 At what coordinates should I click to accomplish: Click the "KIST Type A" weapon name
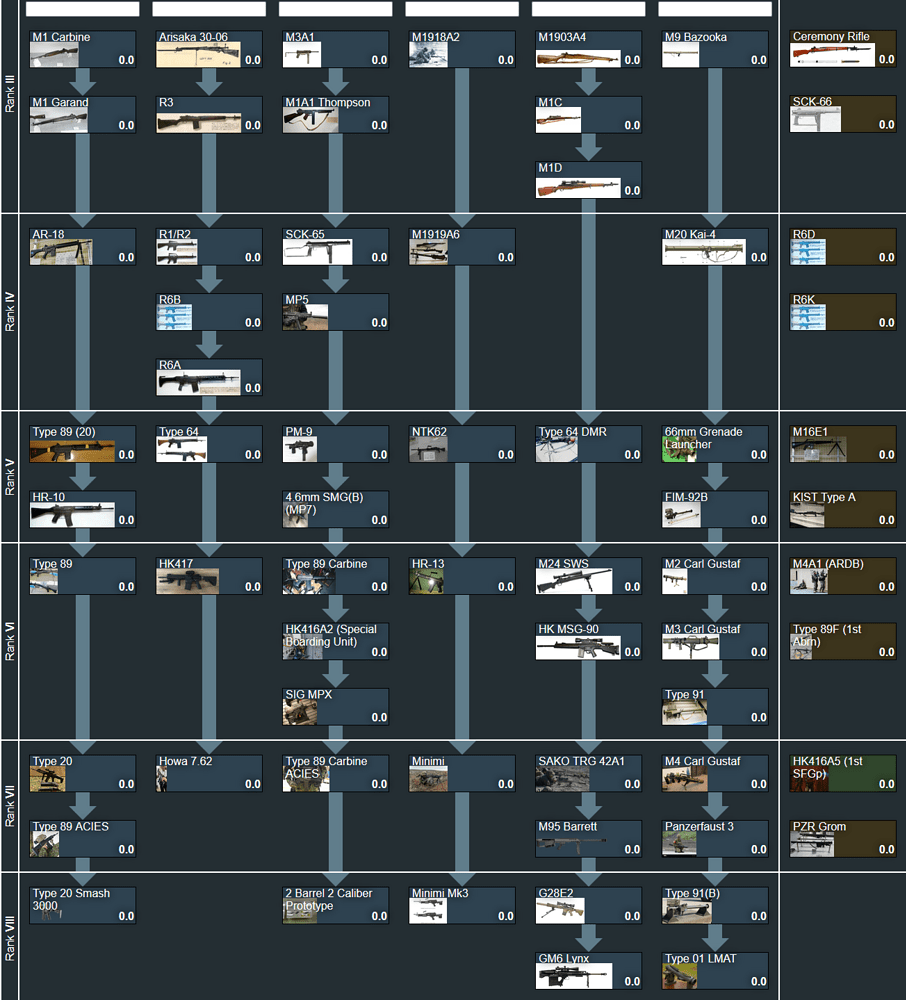[x=824, y=497]
